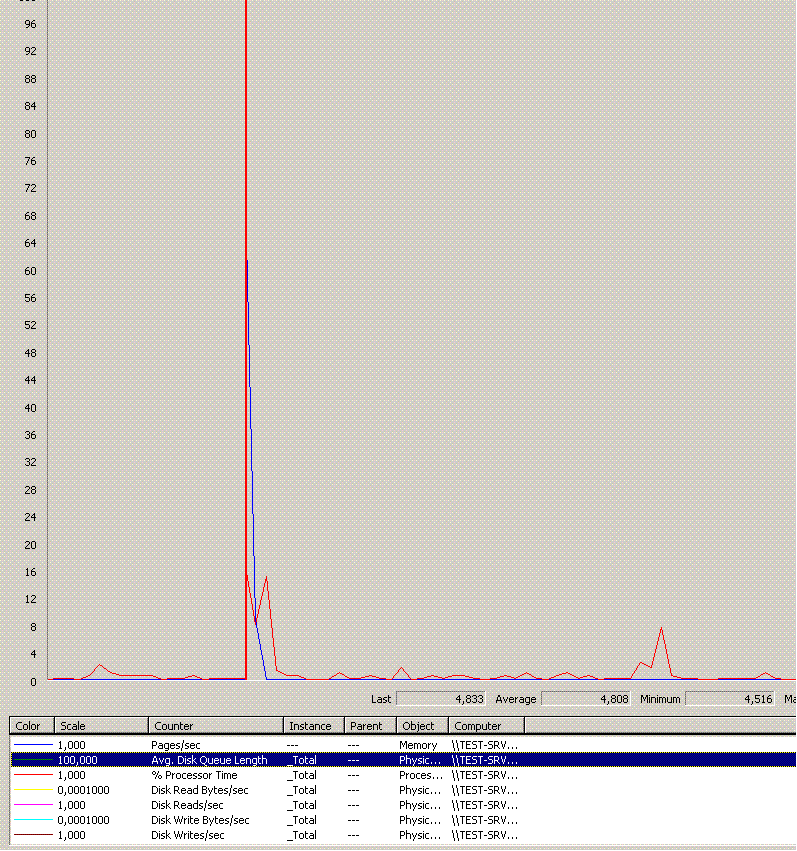Click the Instance column header

pos(313,726)
